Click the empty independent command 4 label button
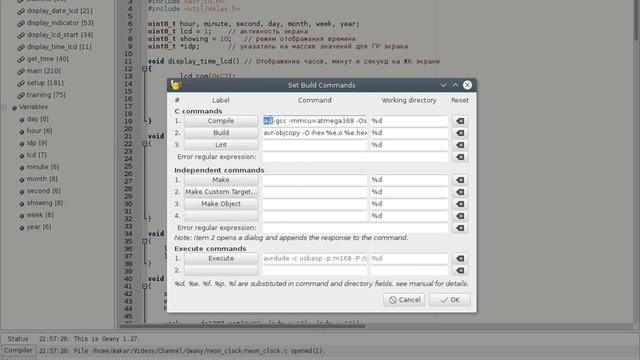The image size is (640, 360). (x=221, y=216)
